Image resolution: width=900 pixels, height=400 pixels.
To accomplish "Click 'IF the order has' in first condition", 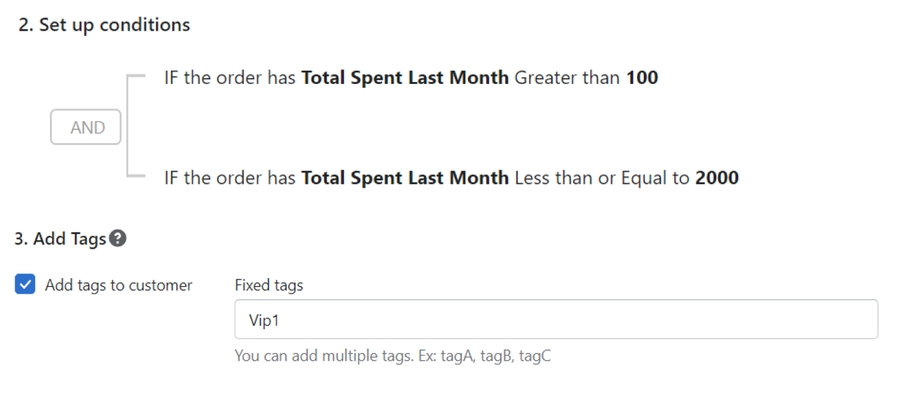I will point(230,77).
